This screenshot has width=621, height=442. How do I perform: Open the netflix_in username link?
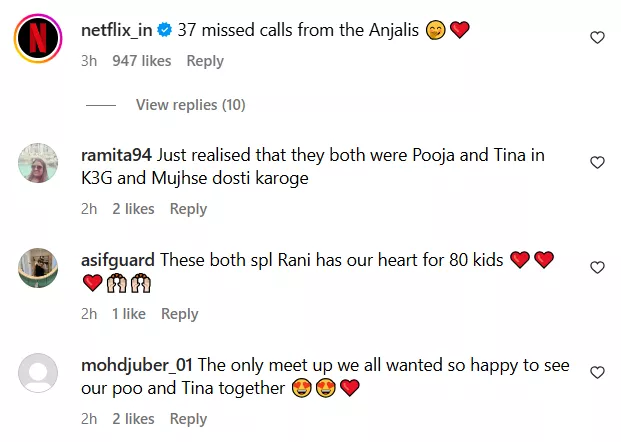[x=116, y=30]
